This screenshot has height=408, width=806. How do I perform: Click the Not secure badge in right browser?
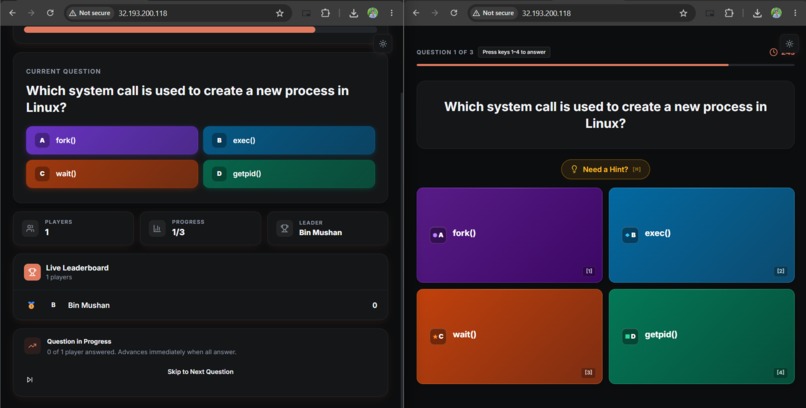coord(493,13)
